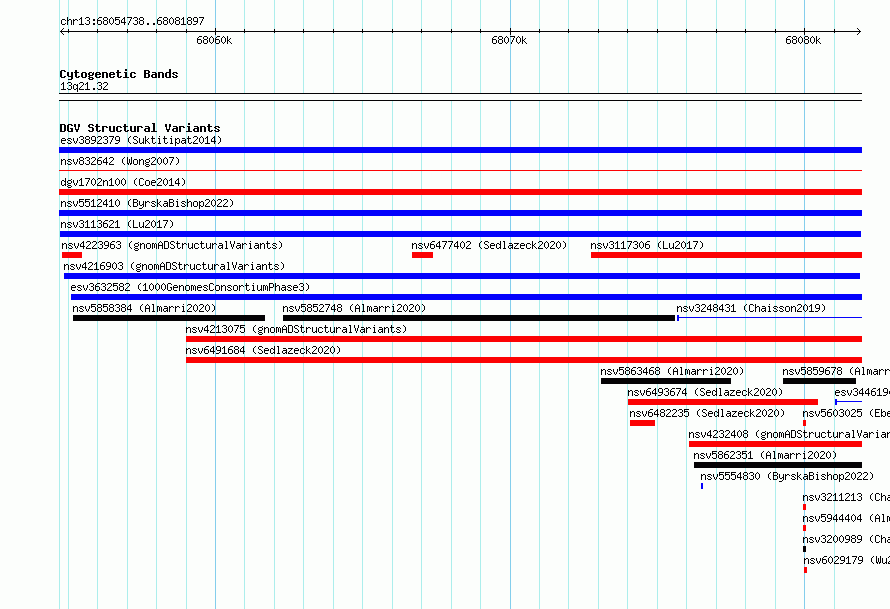
Task: Click nsv5858384 (Almarri2020) label
Action: tap(144, 308)
